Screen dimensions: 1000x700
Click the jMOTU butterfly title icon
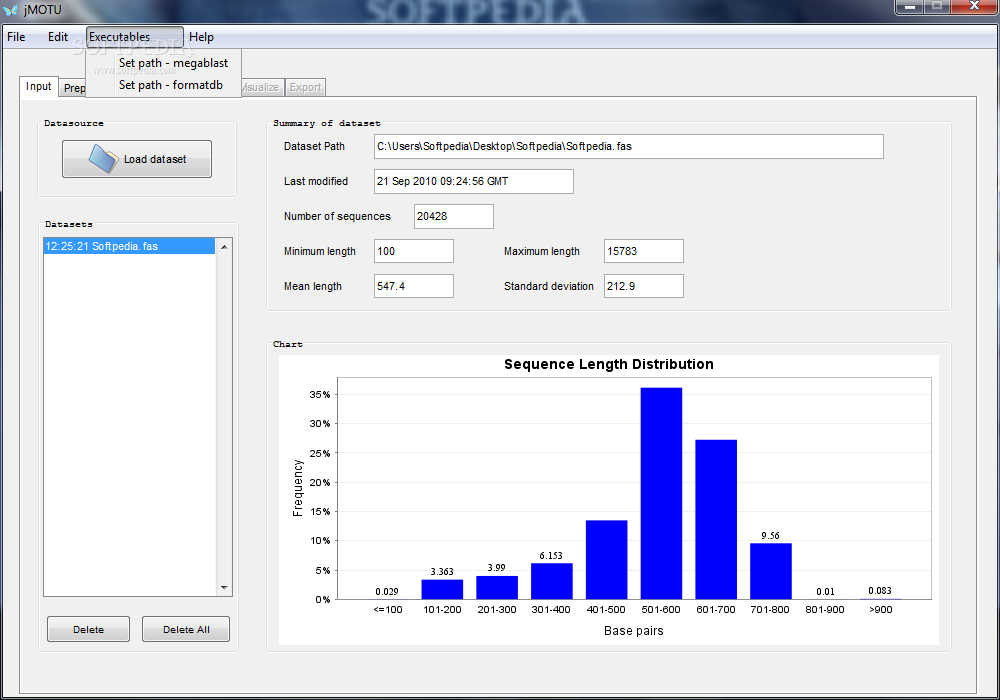[x=10, y=10]
